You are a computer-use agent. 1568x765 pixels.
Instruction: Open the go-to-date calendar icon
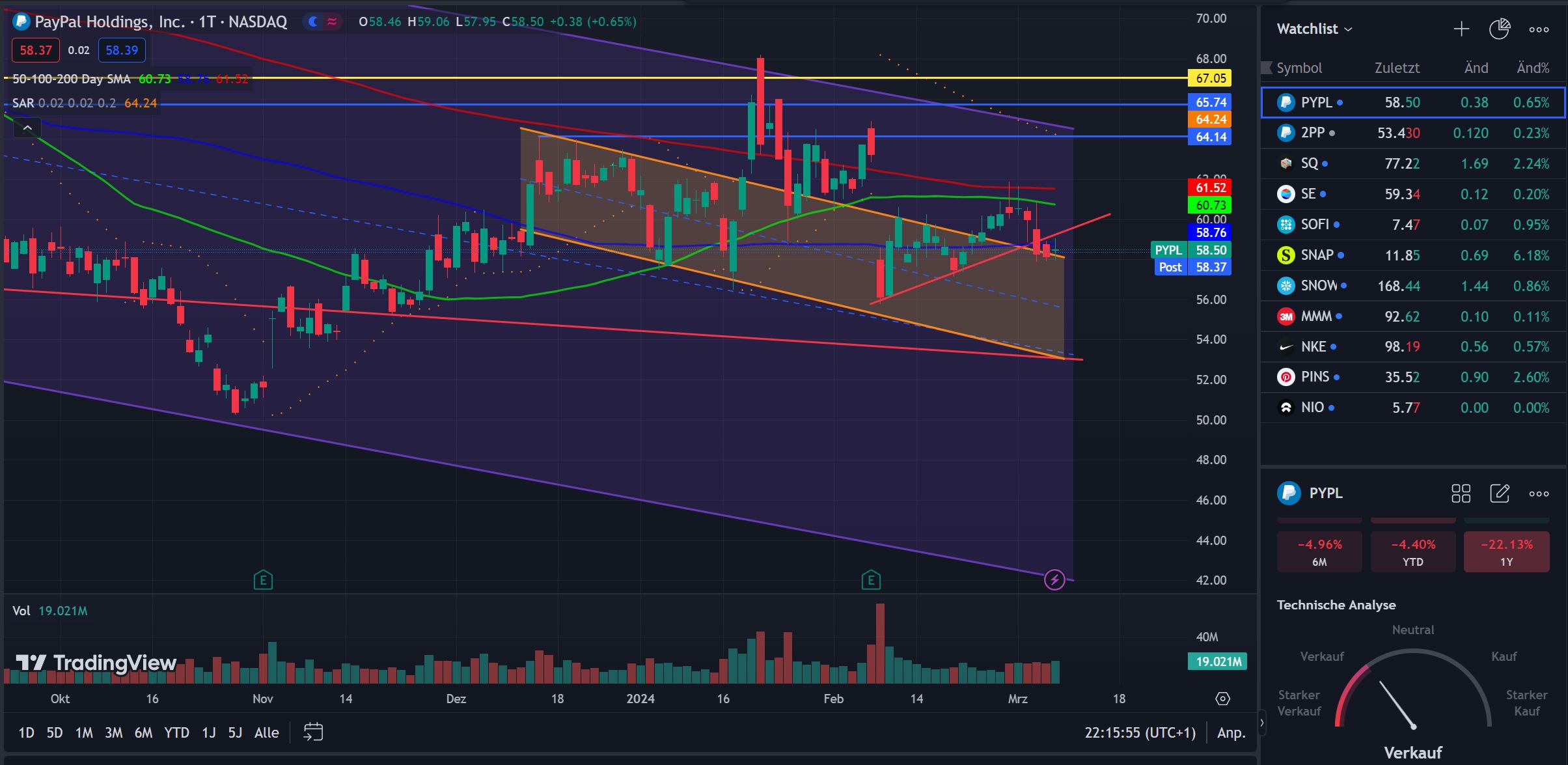(313, 732)
